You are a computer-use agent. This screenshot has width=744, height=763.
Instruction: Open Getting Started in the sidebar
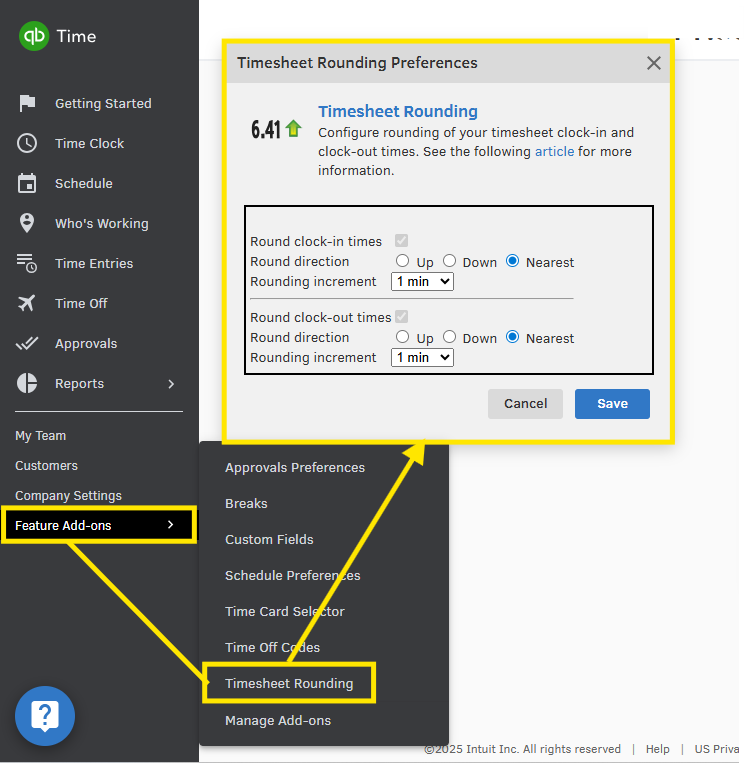tap(103, 104)
